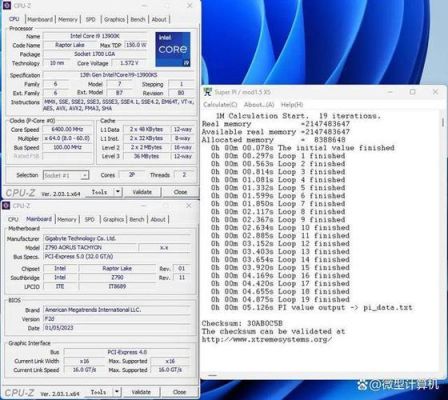Click Tools button in lower CPU-Z window
The image size is (448, 400).
pyautogui.click(x=98, y=392)
